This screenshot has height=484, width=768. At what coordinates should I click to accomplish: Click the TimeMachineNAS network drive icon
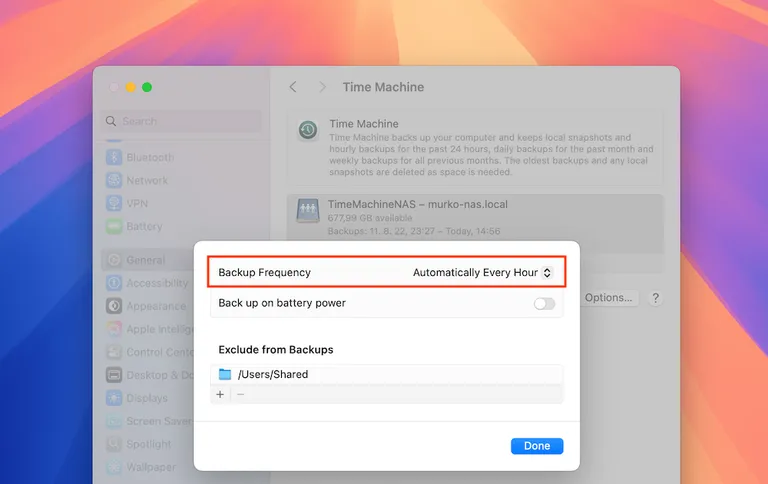(x=308, y=210)
